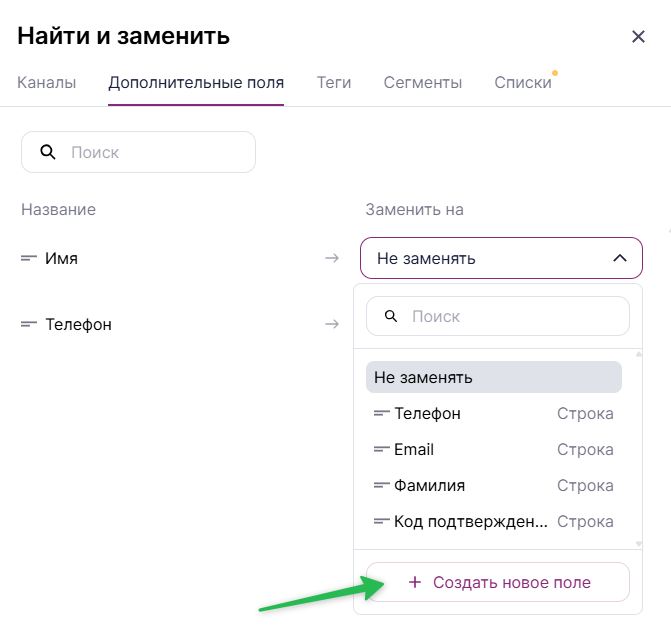Click the field icon beside Код подтвержден...
Screen dimensions: 671x629
(381, 521)
